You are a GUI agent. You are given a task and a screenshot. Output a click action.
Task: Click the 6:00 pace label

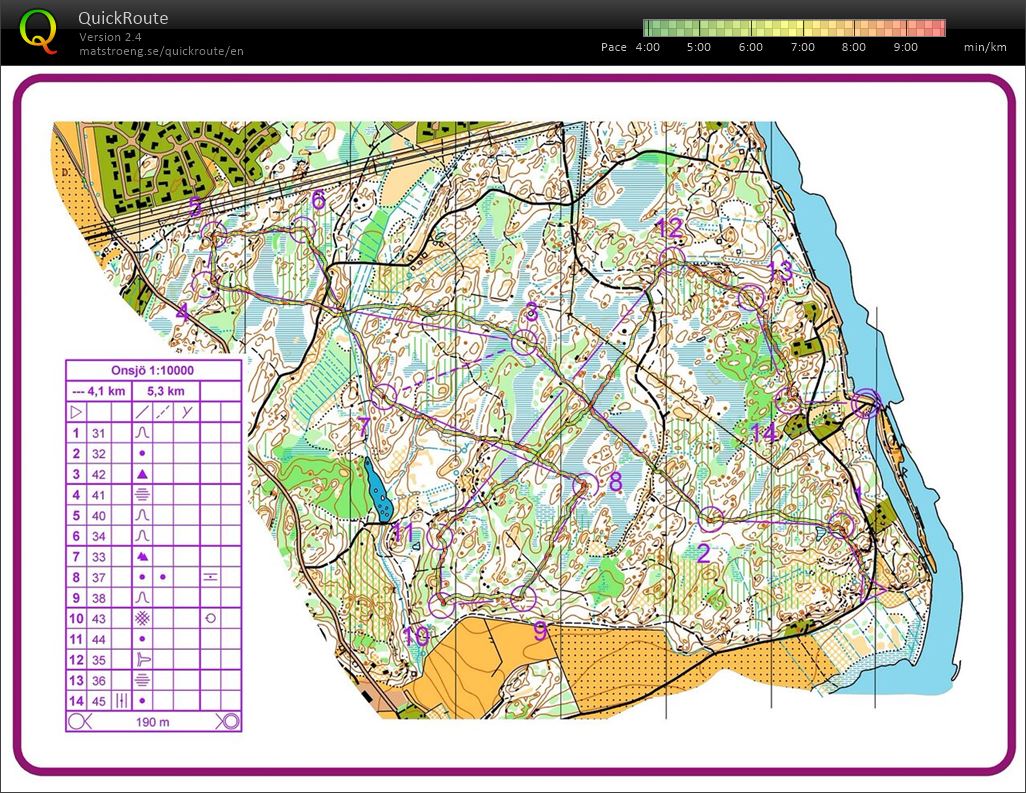coord(750,47)
